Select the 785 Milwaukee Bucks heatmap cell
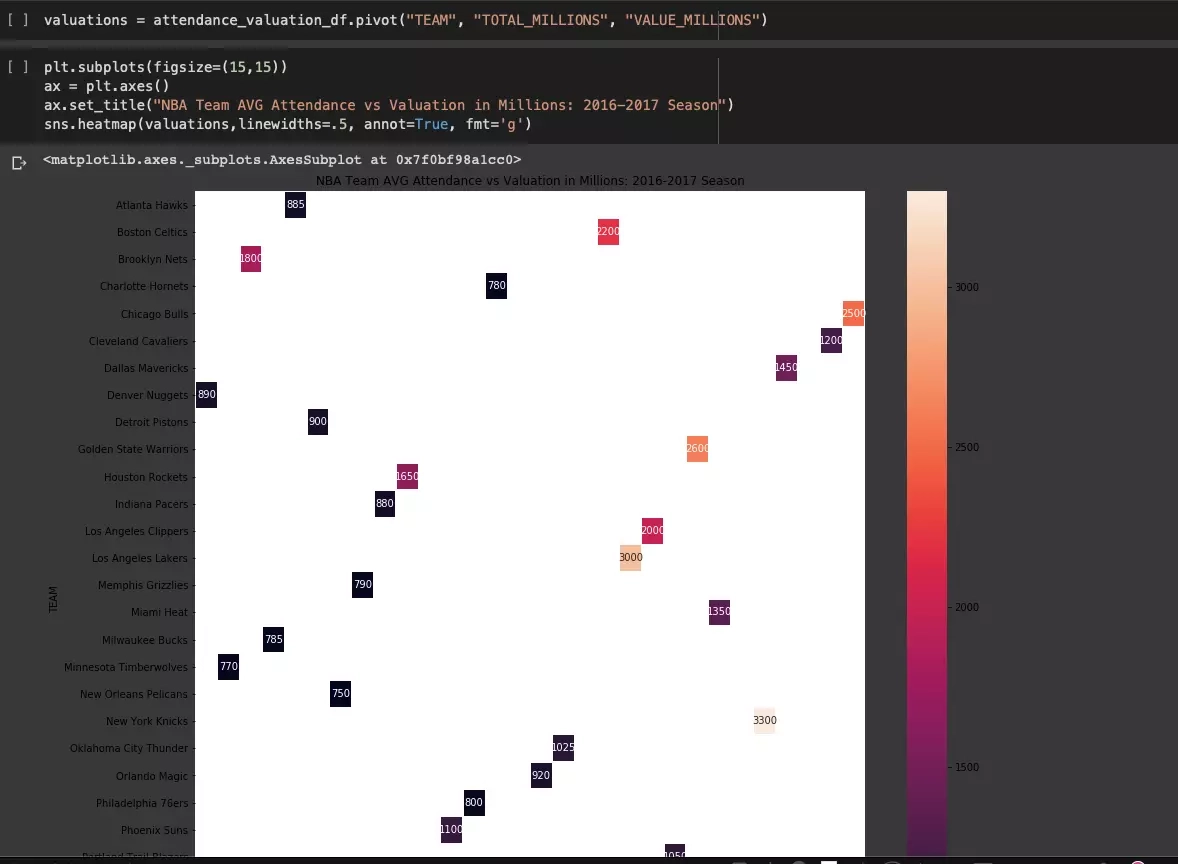Image resolution: width=1178 pixels, height=864 pixels. pyautogui.click(x=273, y=639)
